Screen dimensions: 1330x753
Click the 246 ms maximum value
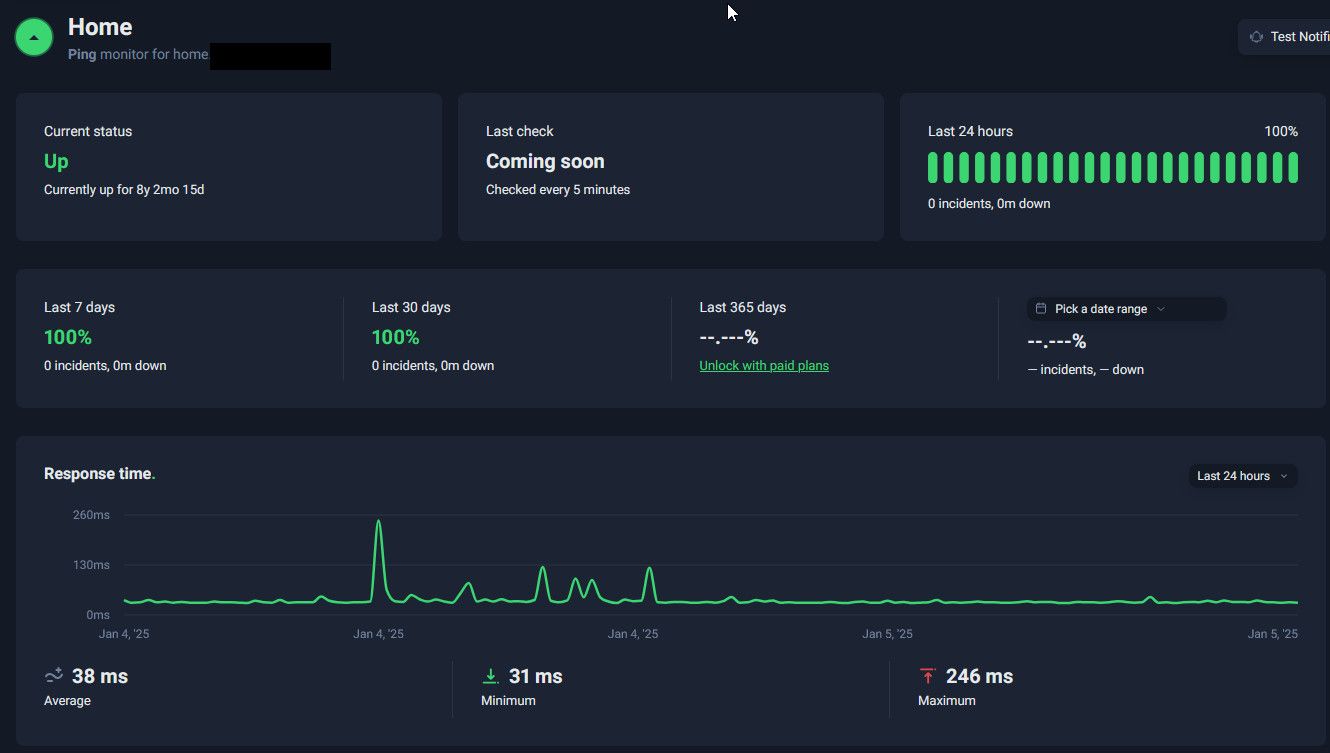click(x=979, y=676)
